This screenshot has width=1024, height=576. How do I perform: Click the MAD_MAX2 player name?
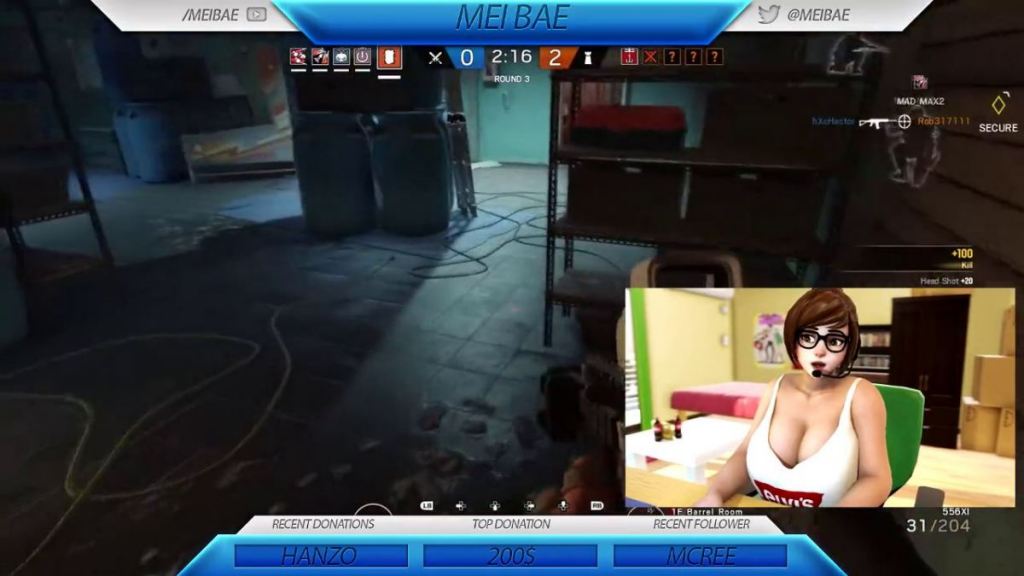(x=920, y=101)
